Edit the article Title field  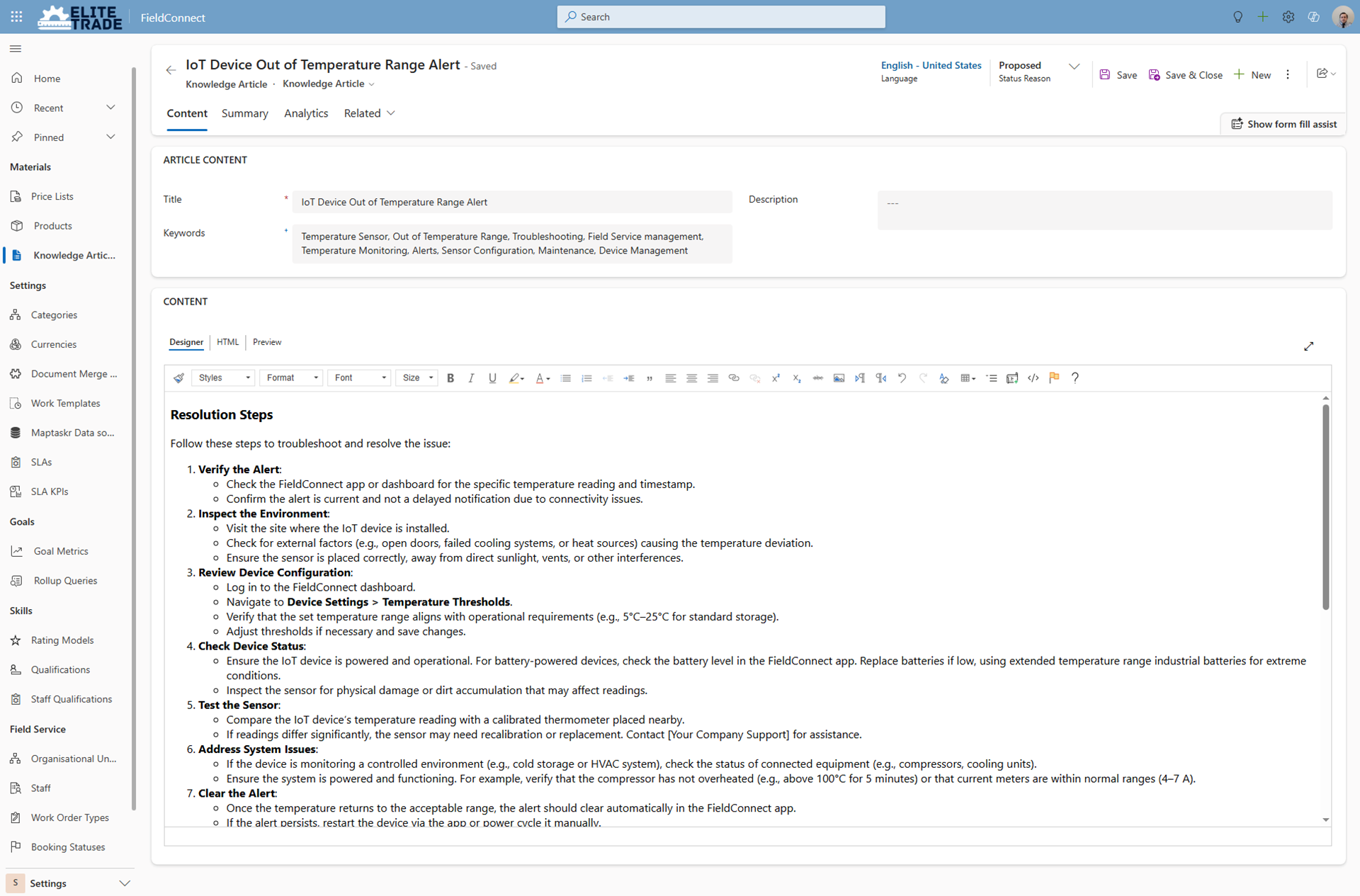(512, 202)
